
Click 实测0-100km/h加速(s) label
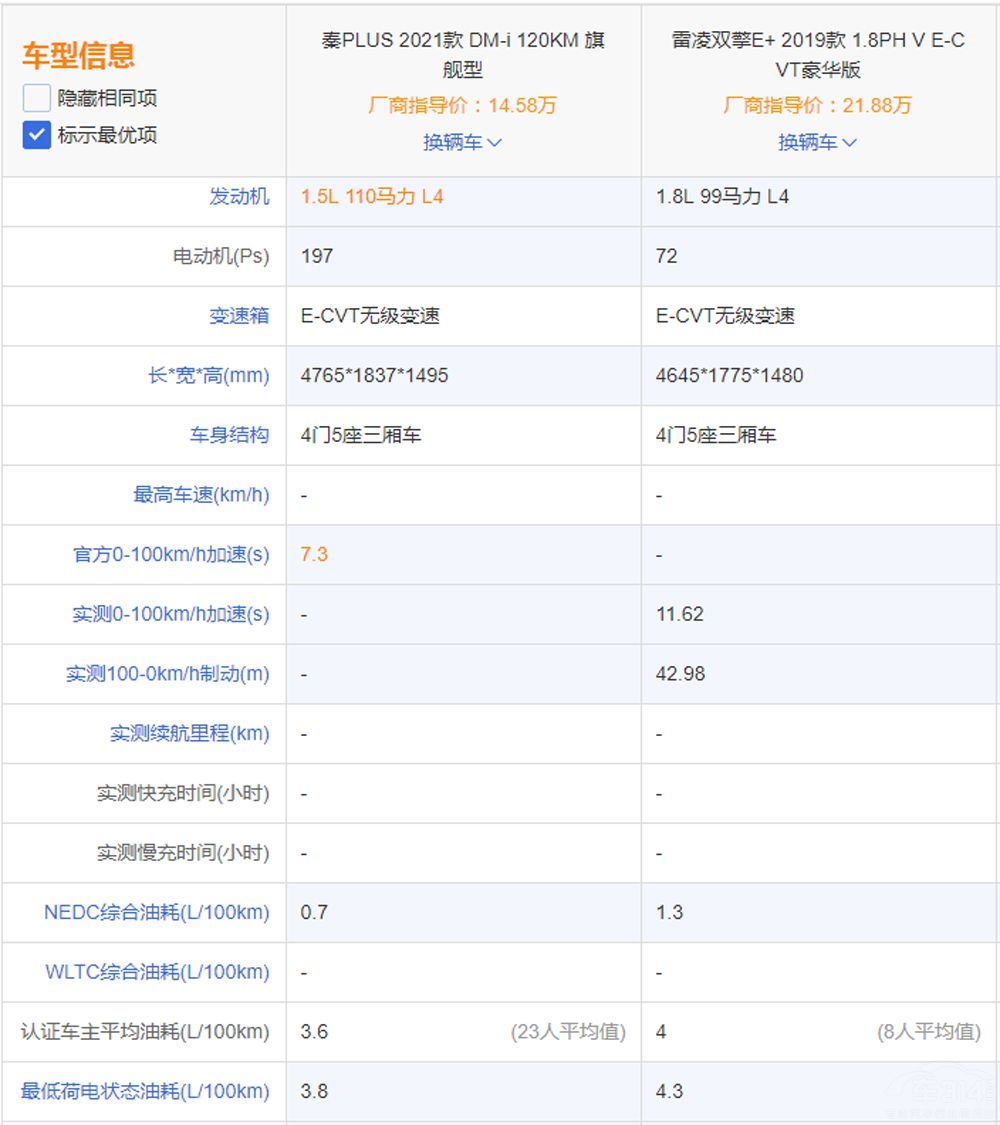pyautogui.click(x=170, y=614)
